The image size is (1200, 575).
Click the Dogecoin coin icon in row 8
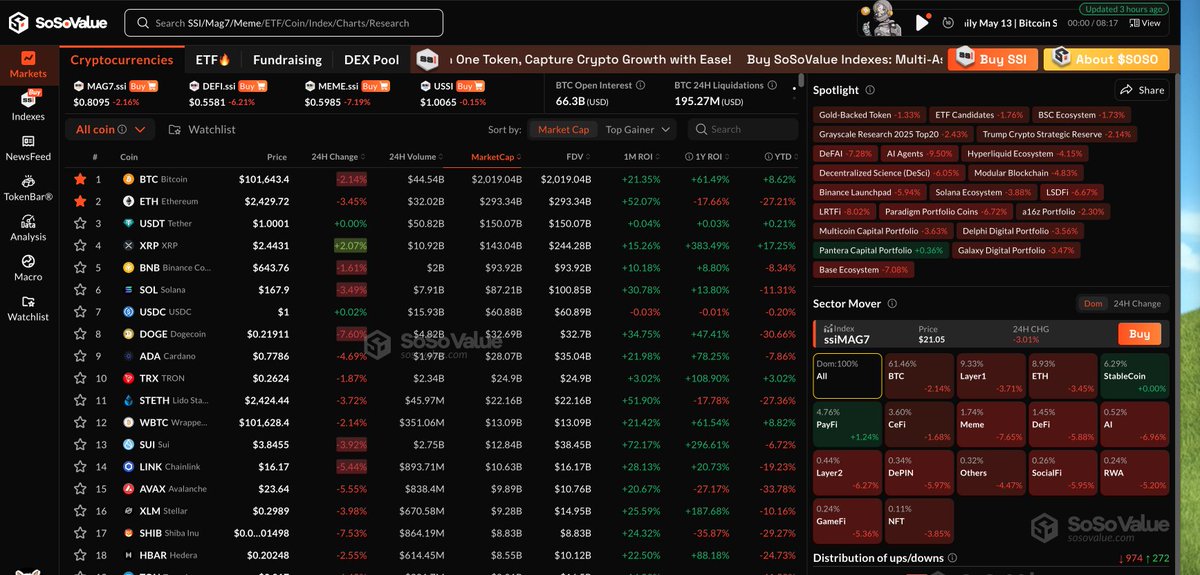(x=128, y=334)
